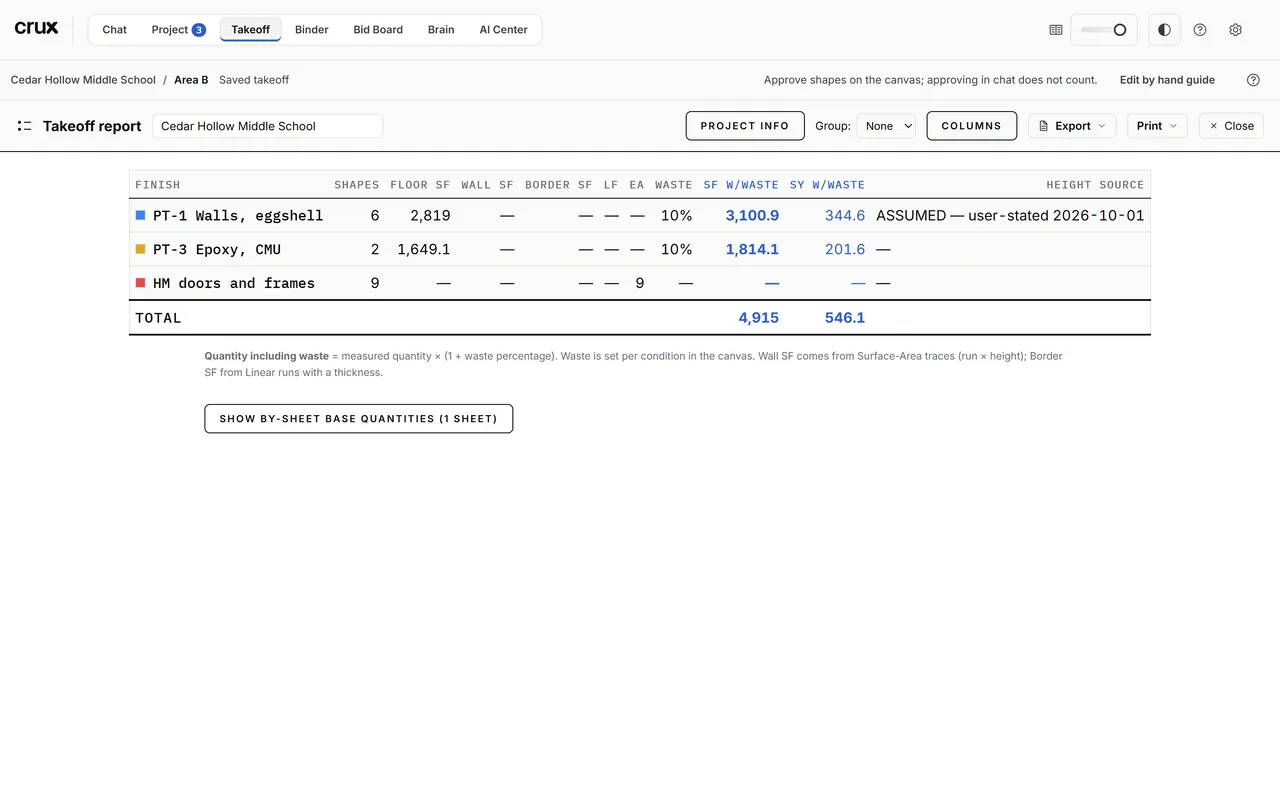
Task: Select the Takeoff tab
Action: (x=250, y=30)
